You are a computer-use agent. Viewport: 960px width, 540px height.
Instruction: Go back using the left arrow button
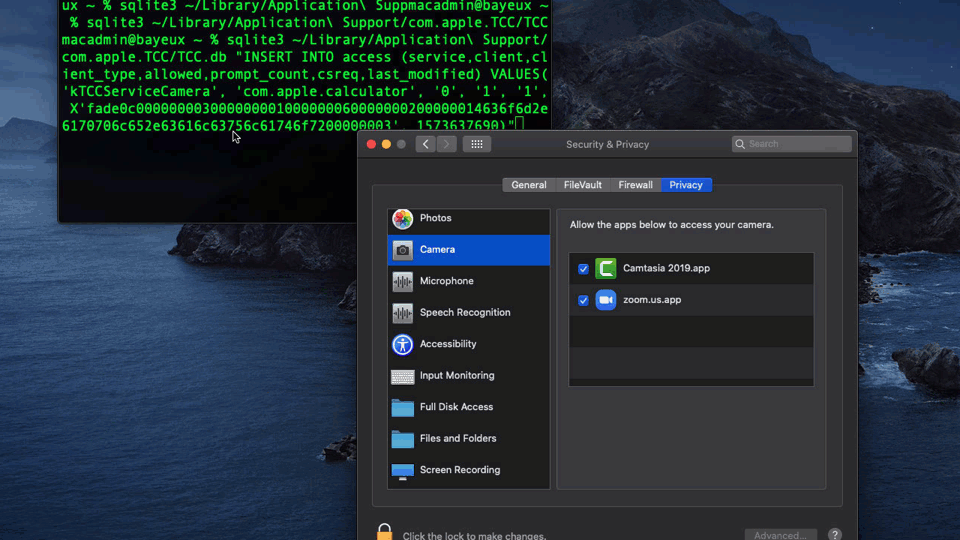[425, 144]
